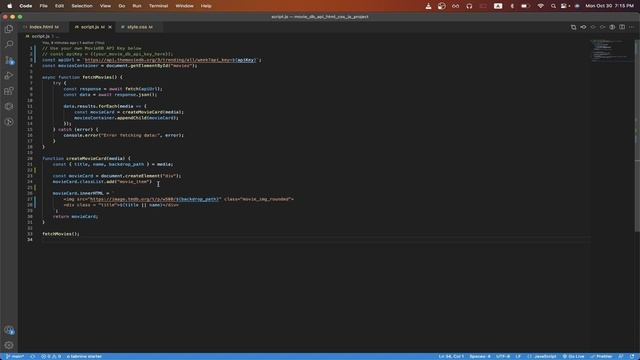Click the notifications bell in status bar

[632, 356]
